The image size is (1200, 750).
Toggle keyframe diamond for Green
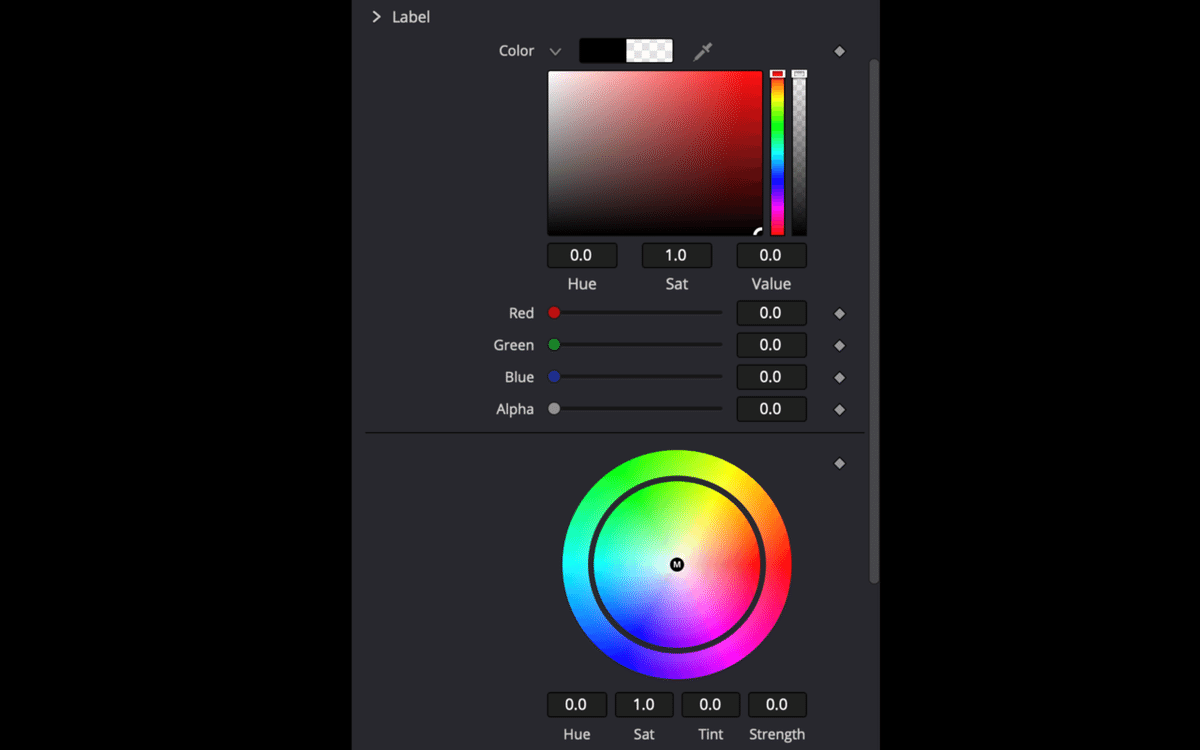coord(839,345)
